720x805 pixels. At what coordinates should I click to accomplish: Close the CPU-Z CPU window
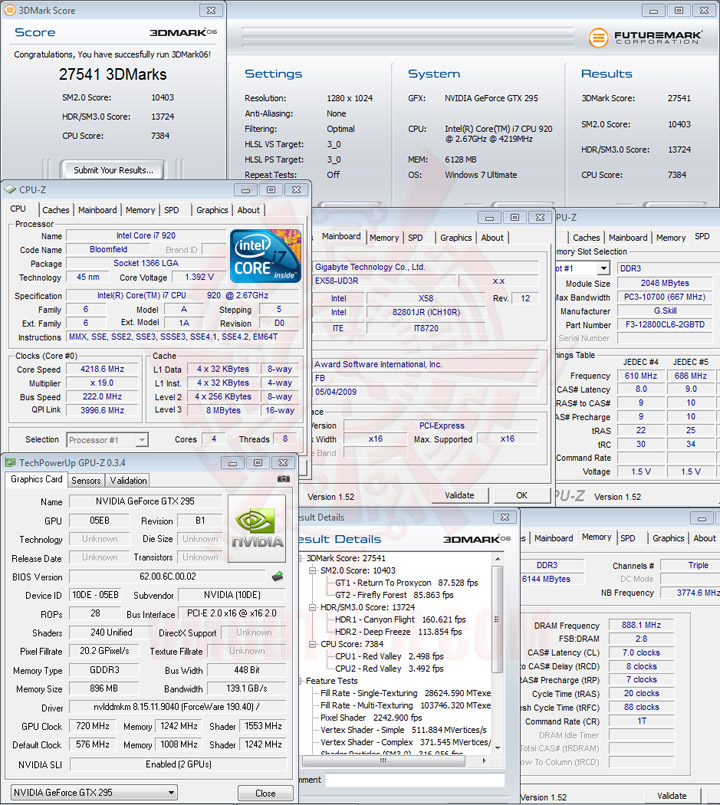pos(296,190)
